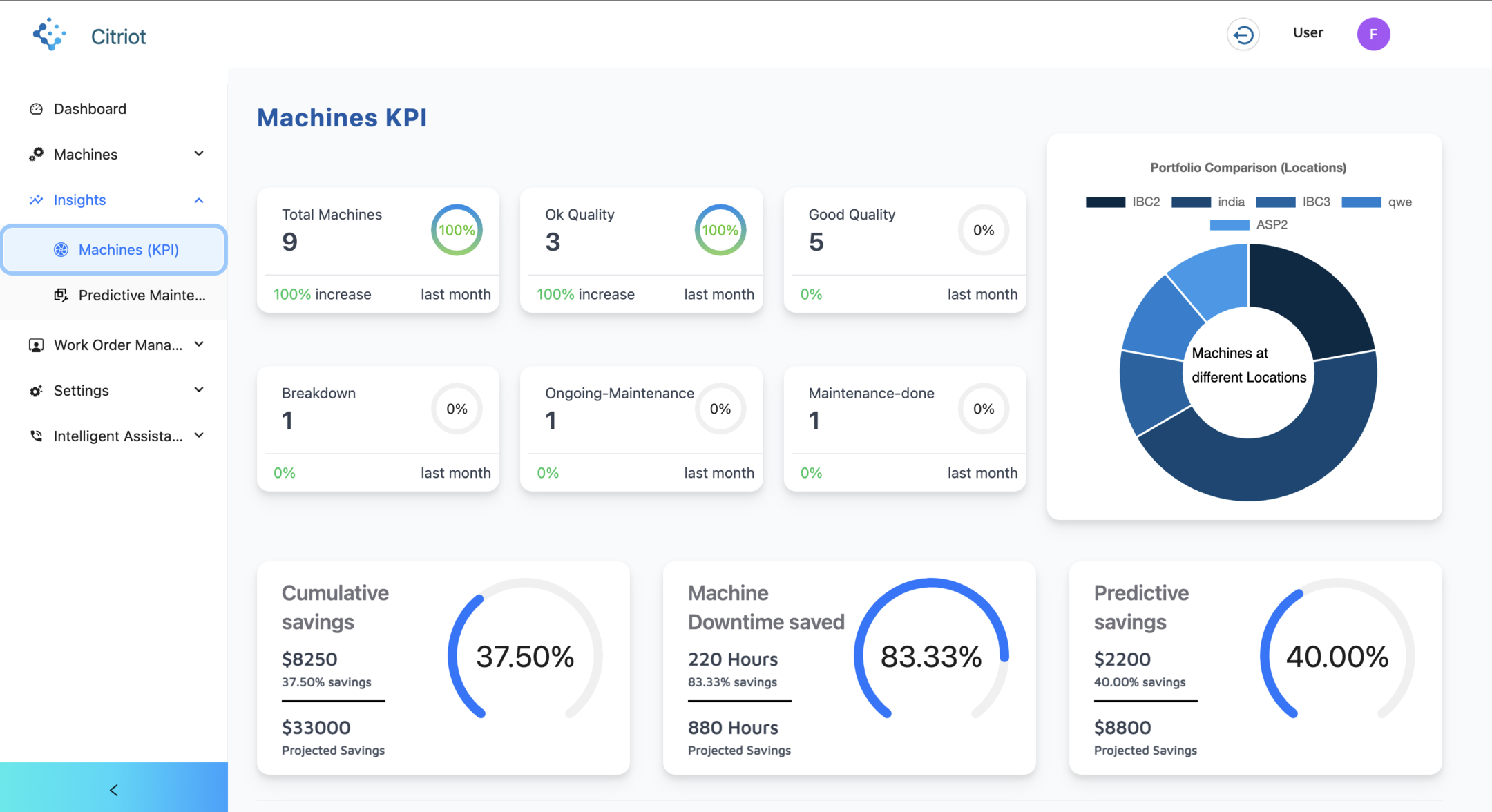This screenshot has height=812, width=1492.
Task: Select Machines (KPI) menu item
Action: pyautogui.click(x=114, y=250)
